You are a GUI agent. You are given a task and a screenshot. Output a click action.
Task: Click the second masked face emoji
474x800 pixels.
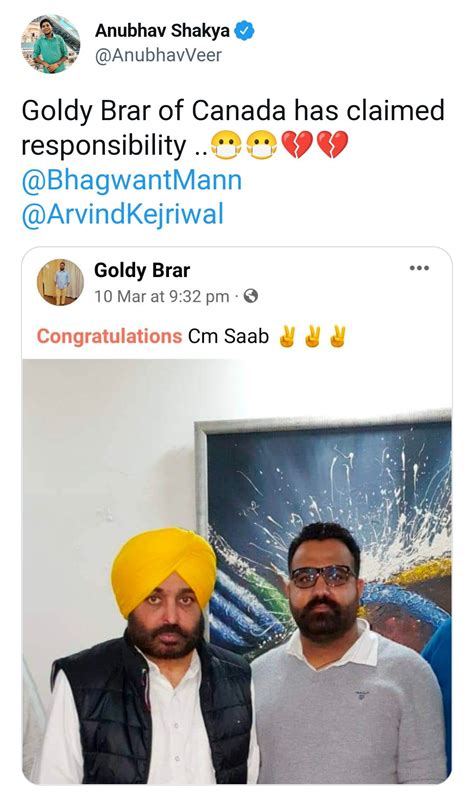(x=262, y=145)
